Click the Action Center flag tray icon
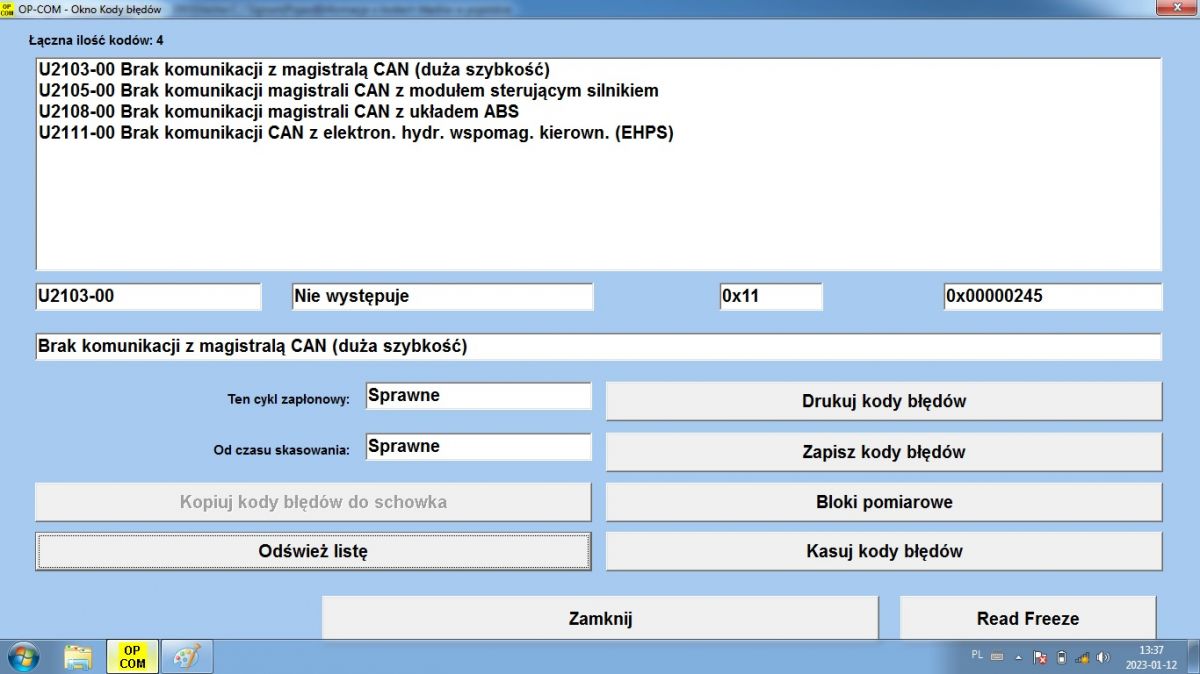This screenshot has height=674, width=1200. click(x=1040, y=657)
